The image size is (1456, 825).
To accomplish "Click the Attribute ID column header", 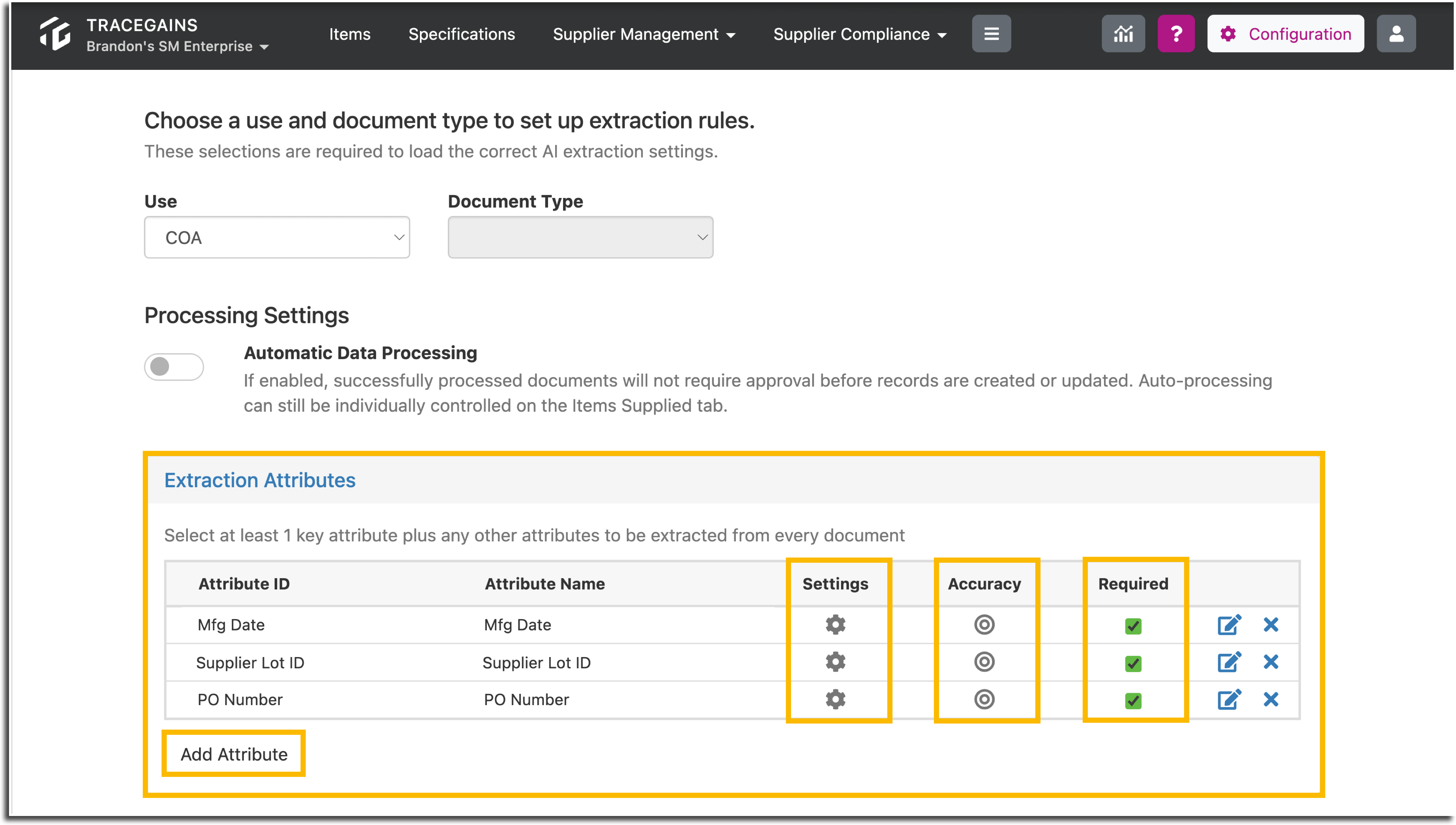I will click(x=244, y=583).
